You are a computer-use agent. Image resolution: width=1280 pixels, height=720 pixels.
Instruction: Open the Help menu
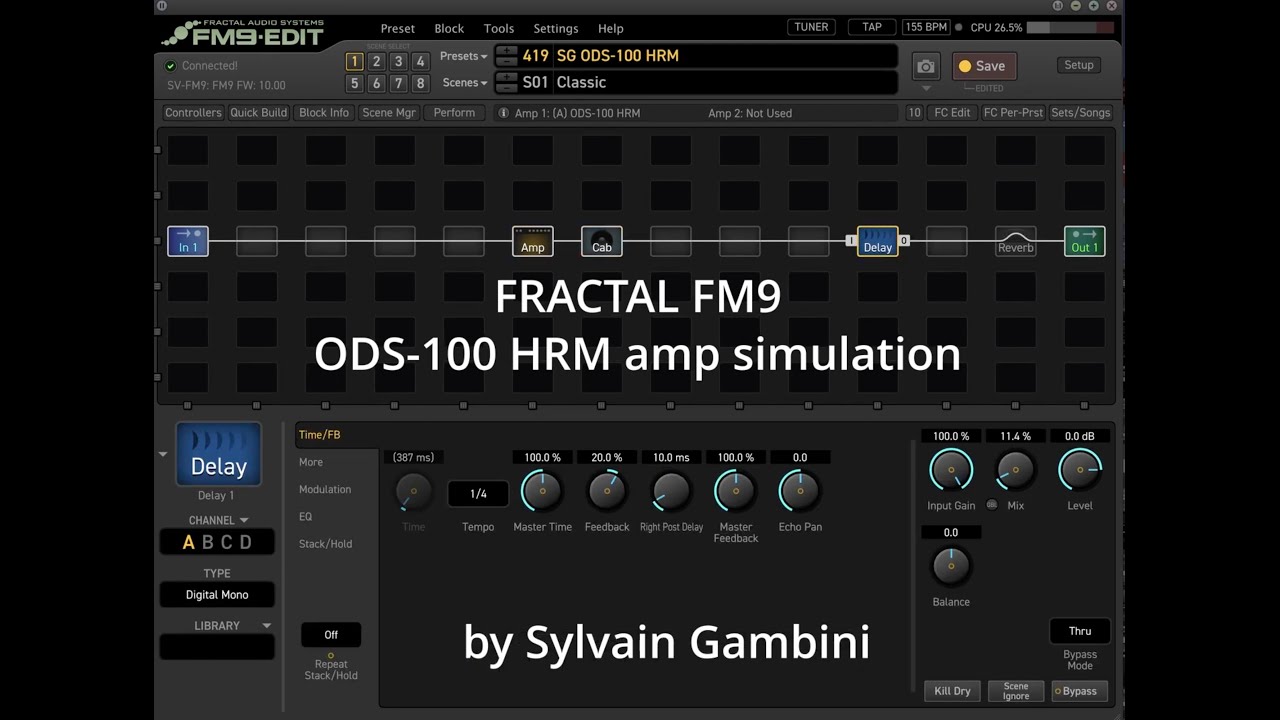coord(611,29)
